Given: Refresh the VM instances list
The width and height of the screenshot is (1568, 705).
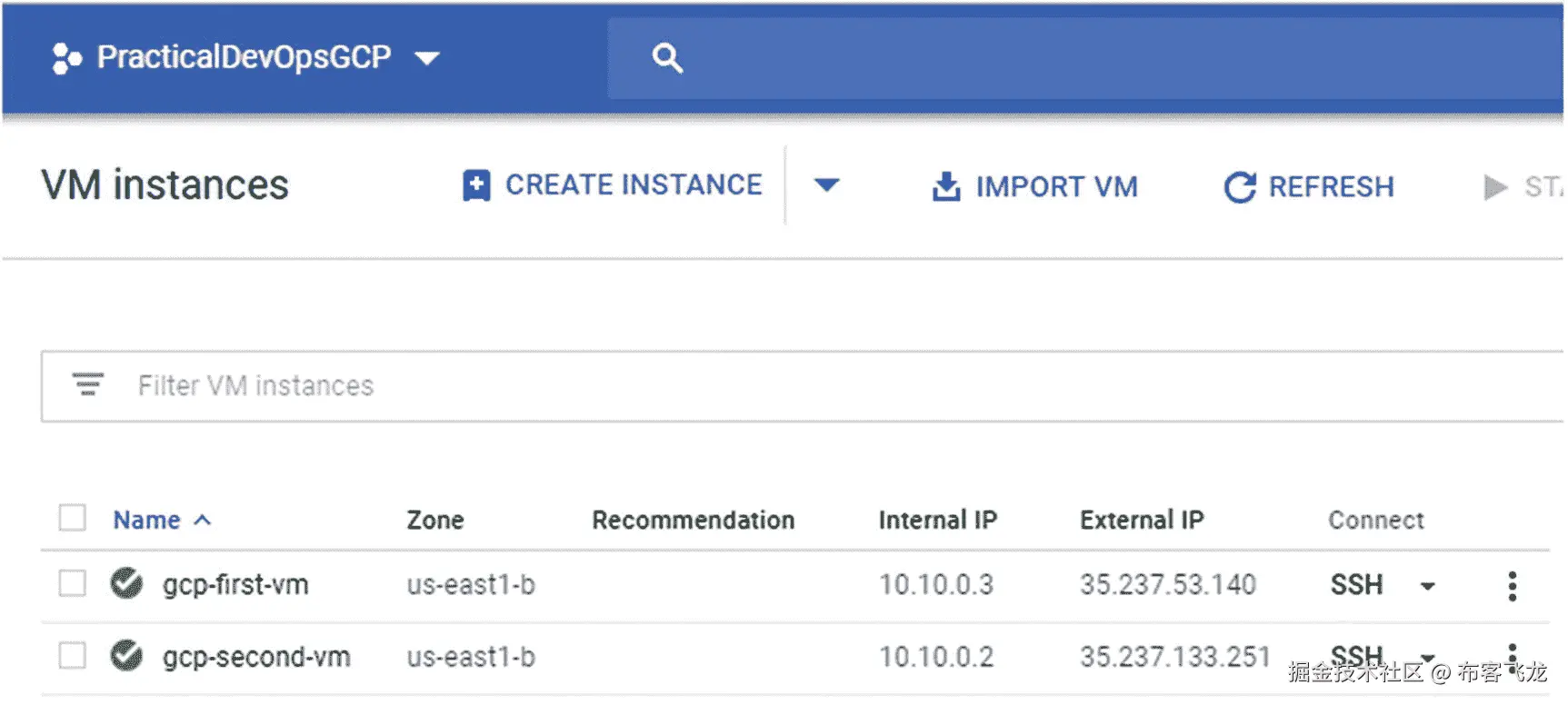Looking at the screenshot, I should click(1309, 187).
